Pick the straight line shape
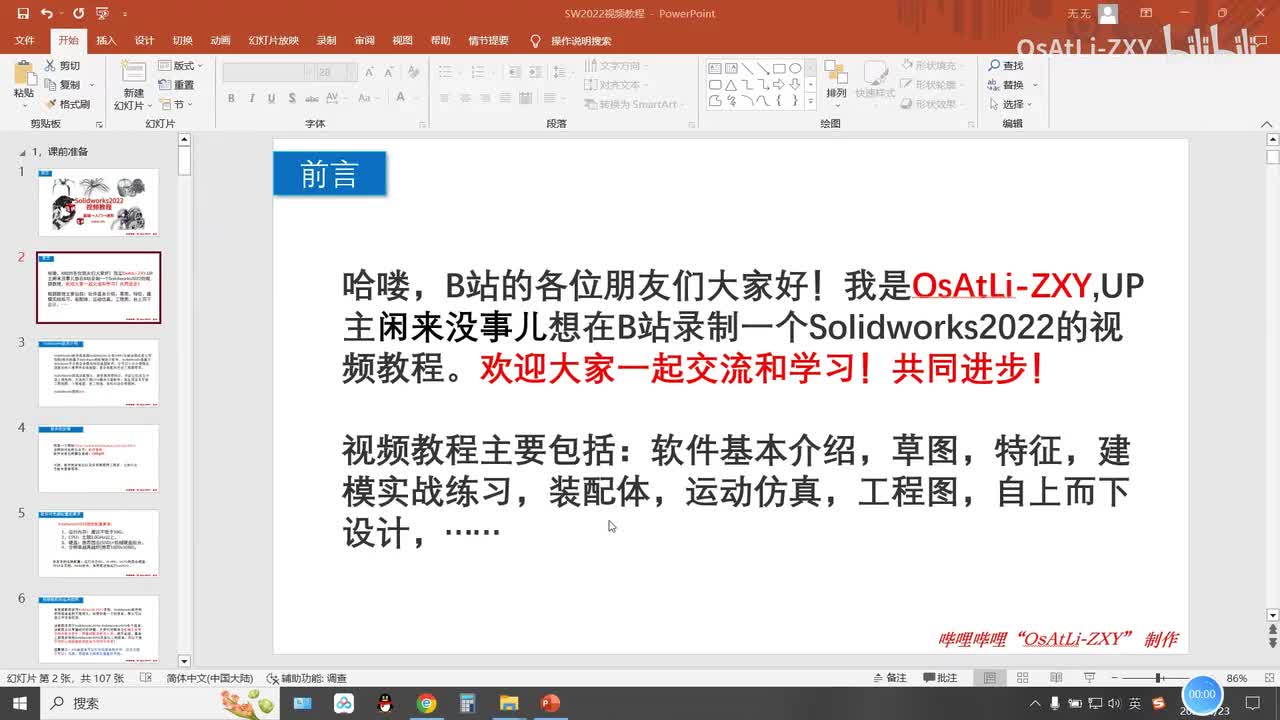The image size is (1280, 720). [x=747, y=68]
